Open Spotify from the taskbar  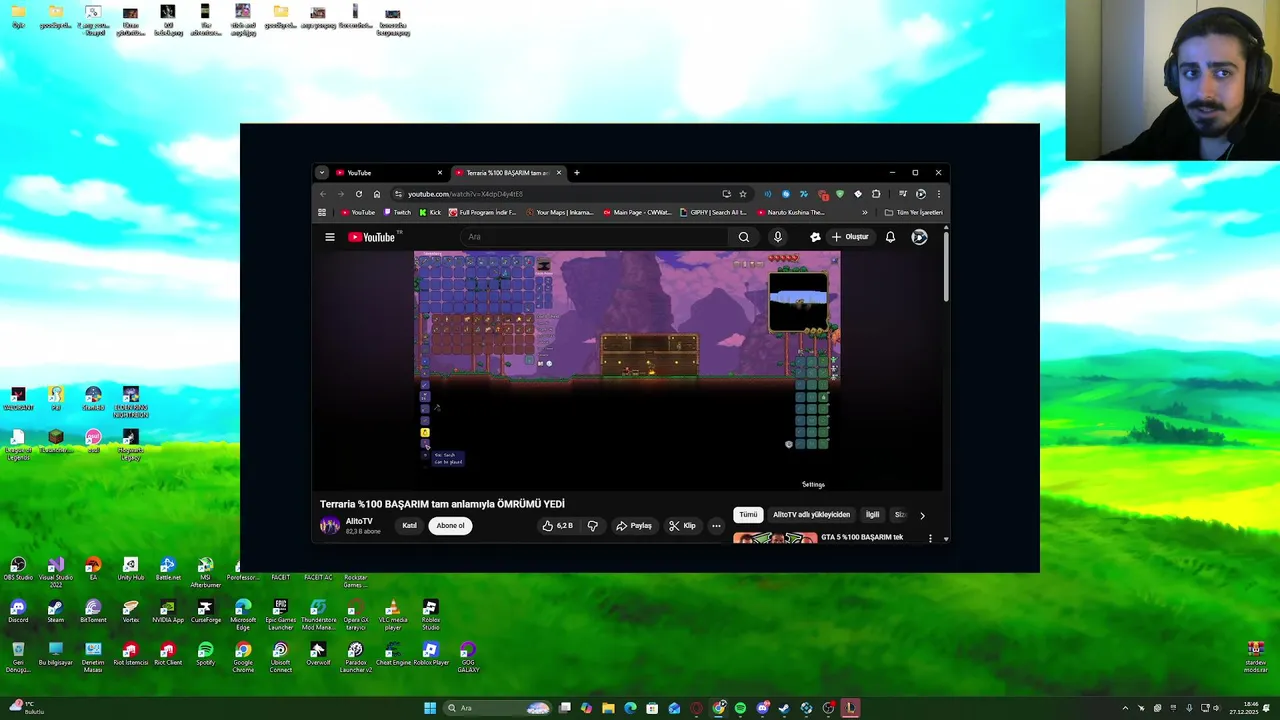740,708
